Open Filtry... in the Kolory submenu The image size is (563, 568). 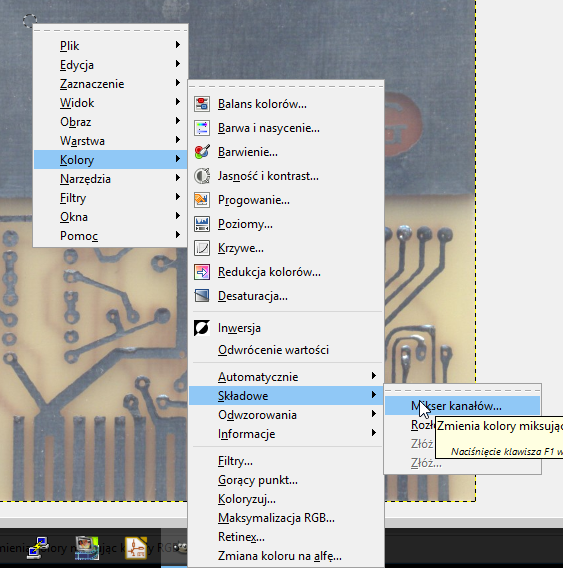(x=286, y=461)
